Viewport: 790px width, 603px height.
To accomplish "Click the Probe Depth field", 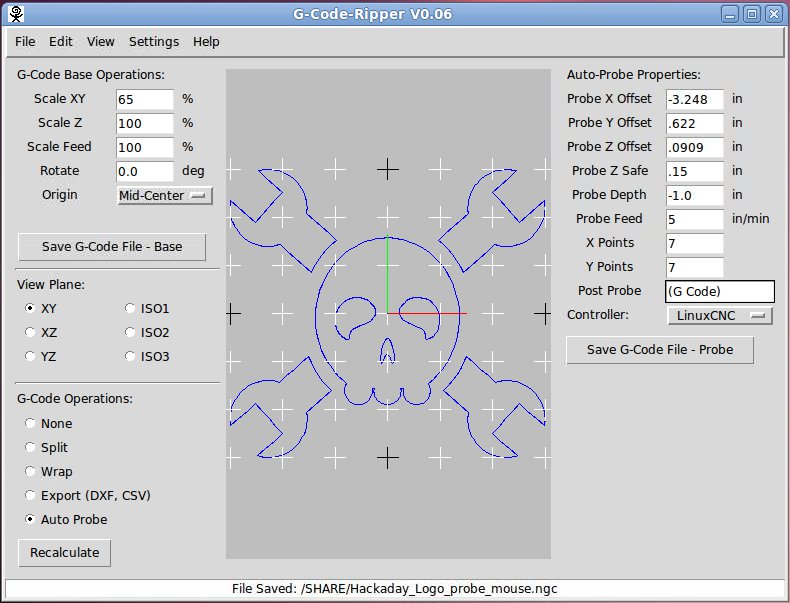I will tap(695, 195).
